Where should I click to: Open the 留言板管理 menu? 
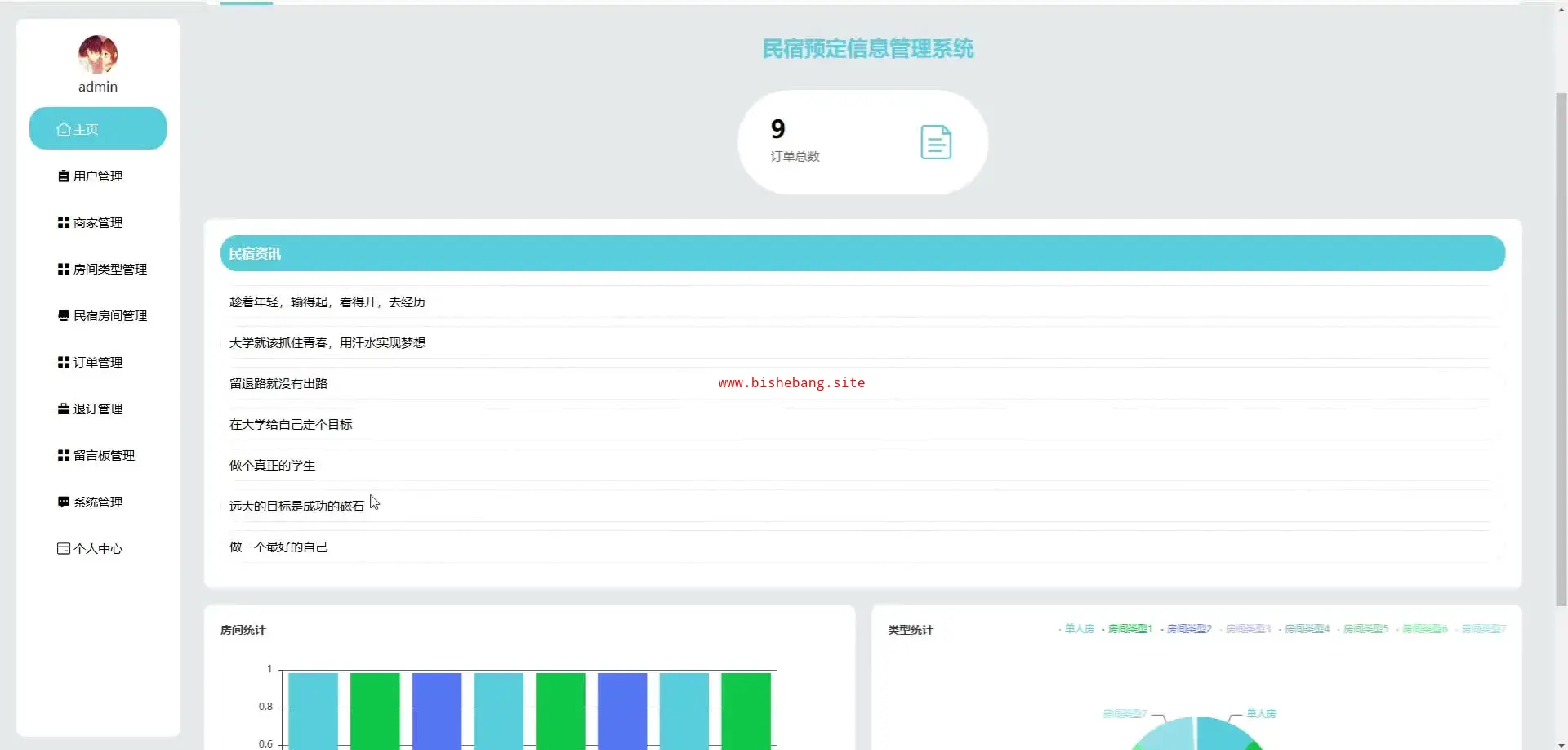pos(98,455)
